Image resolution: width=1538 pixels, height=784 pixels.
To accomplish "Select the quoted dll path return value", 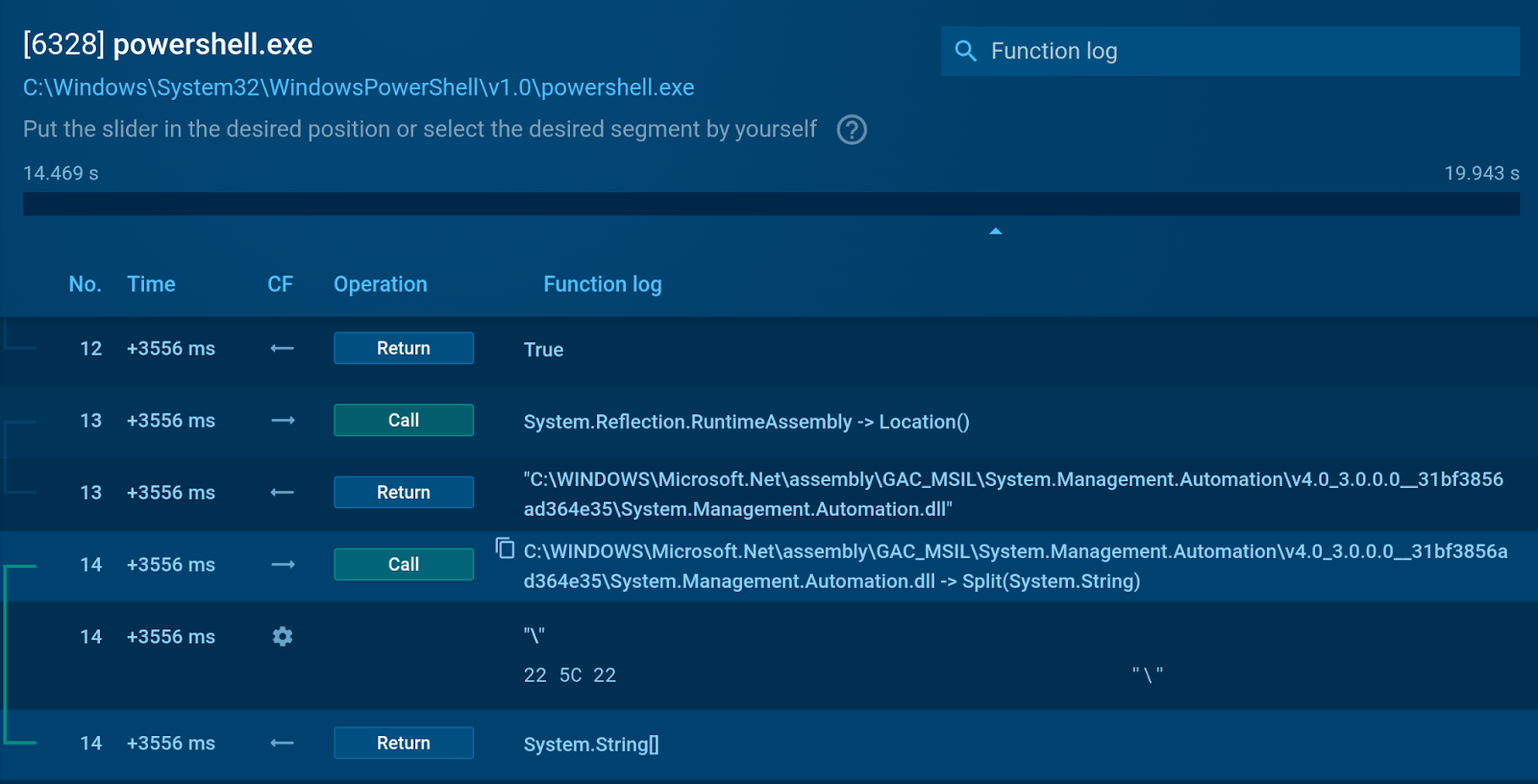I will (1013, 494).
